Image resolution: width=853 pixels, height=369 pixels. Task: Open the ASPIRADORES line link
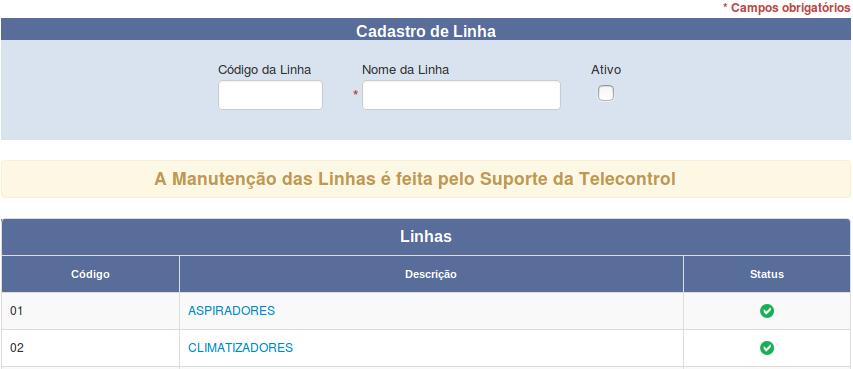(x=232, y=311)
